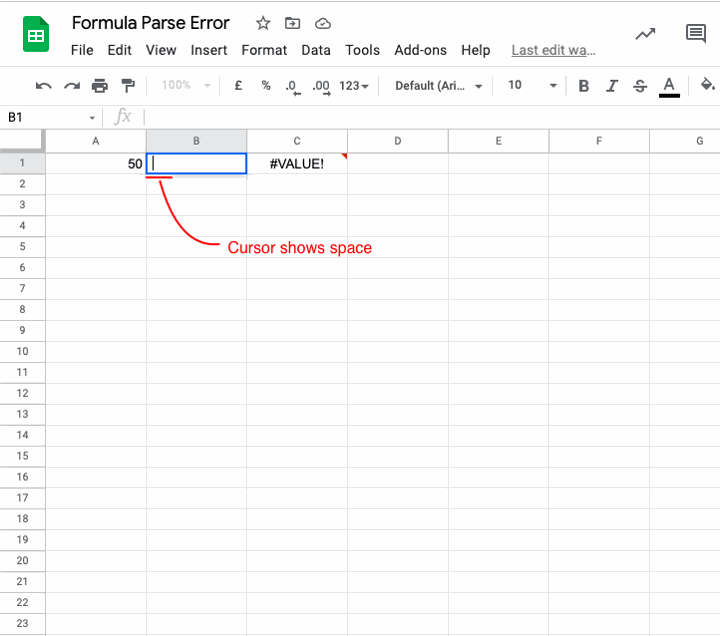Expand the B1 name box dropdown
Screen dimensions: 720x636
coord(92,118)
